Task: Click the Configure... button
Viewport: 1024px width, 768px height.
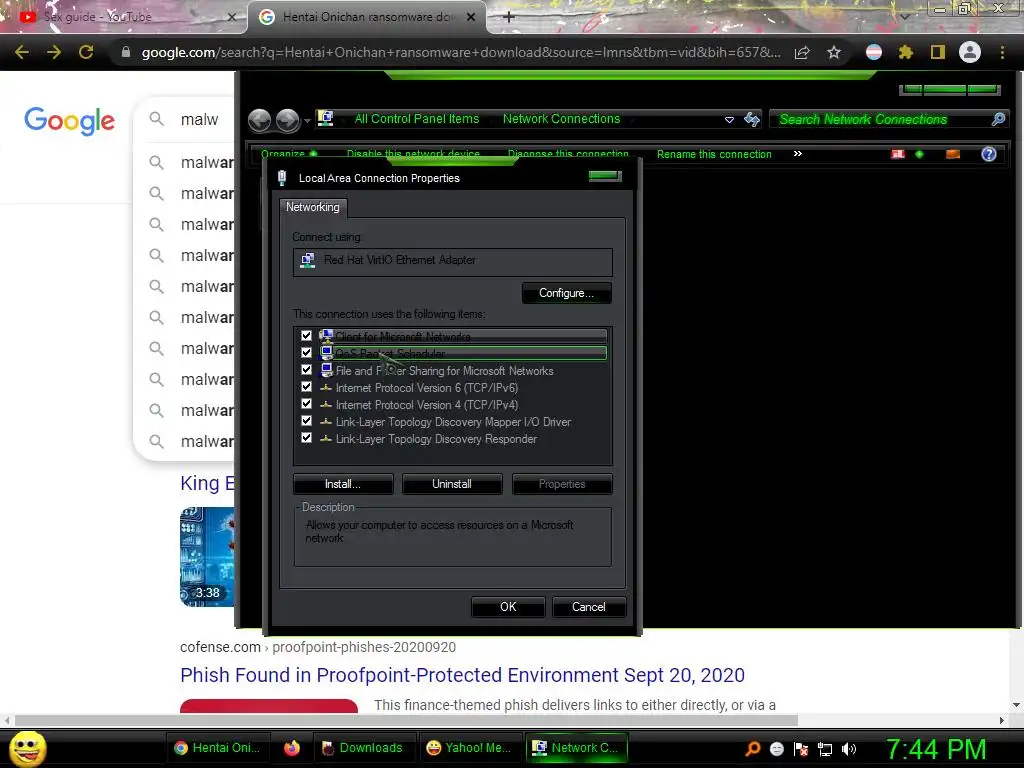Action: [x=566, y=293]
